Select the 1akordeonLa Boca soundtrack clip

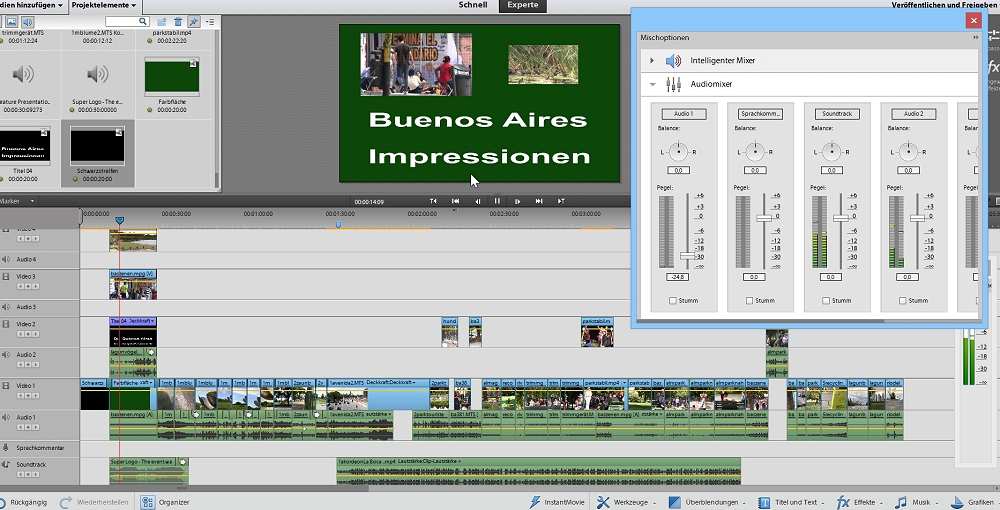(x=538, y=470)
